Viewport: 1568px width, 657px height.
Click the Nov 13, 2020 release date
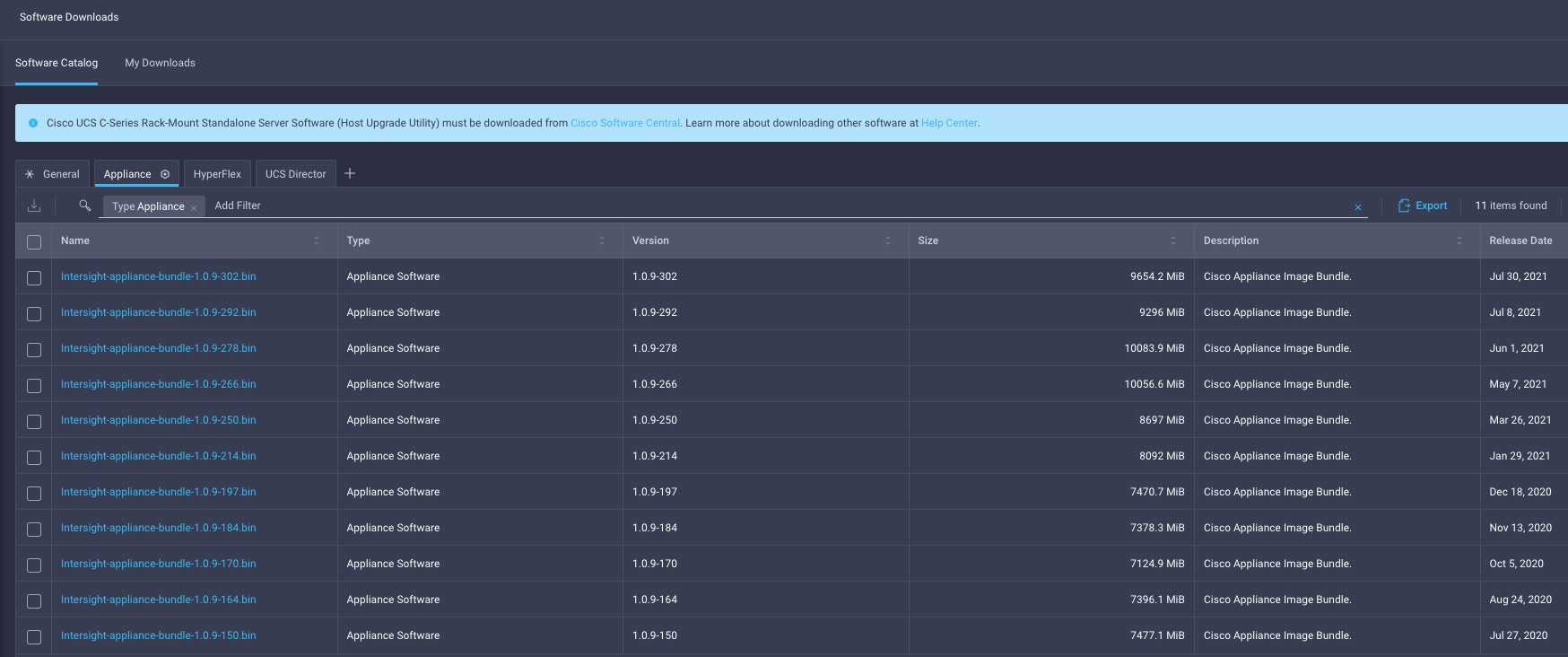pos(1520,528)
